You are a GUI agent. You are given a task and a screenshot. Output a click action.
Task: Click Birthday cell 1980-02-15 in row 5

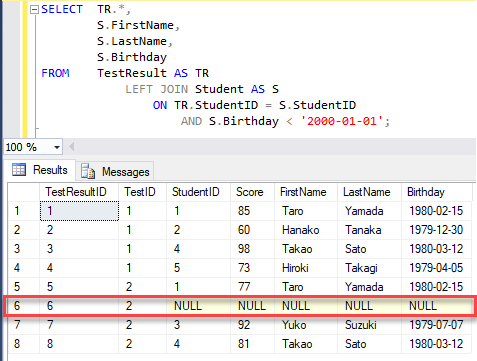click(437, 287)
